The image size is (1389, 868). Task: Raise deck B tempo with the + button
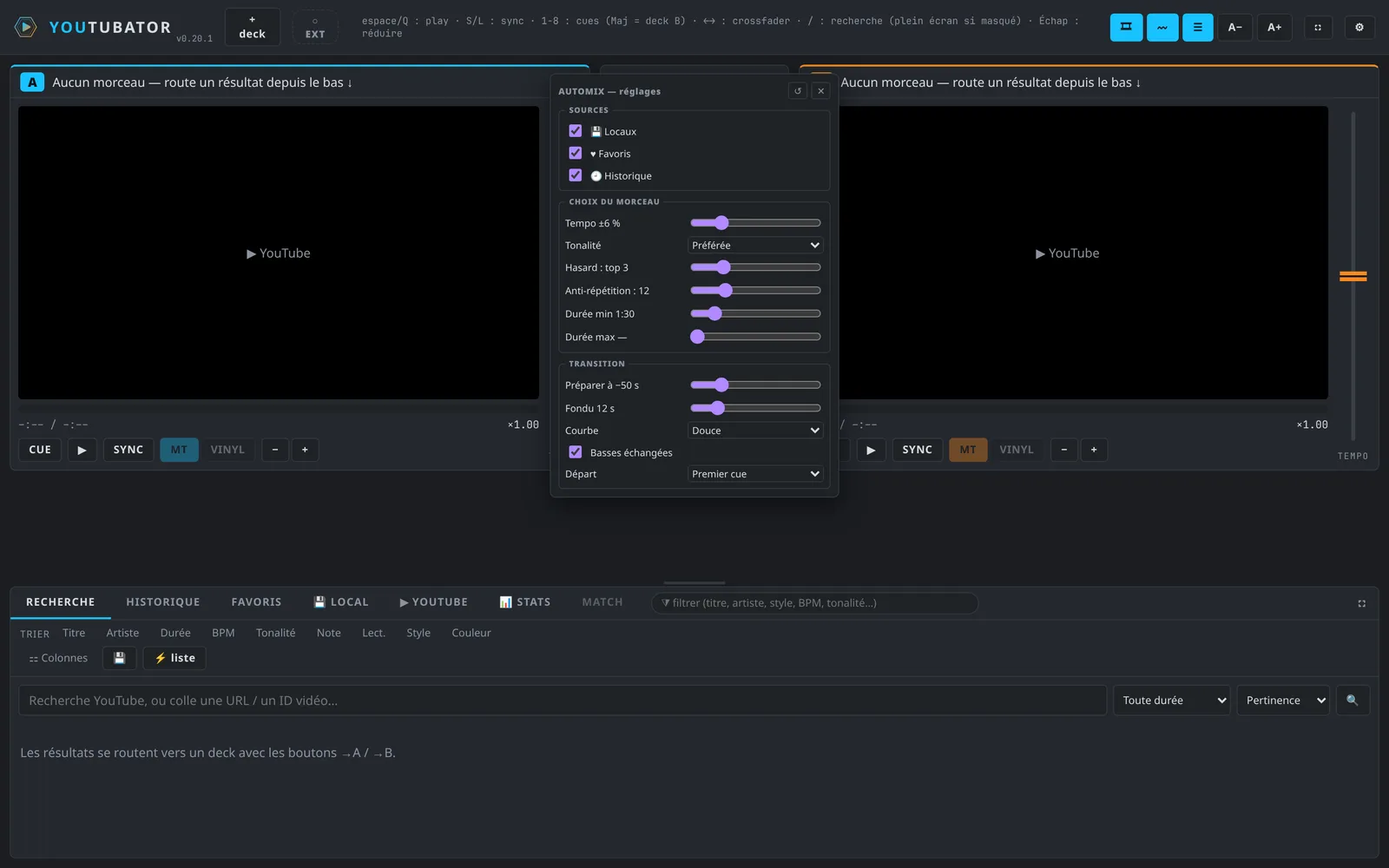[x=1094, y=450]
